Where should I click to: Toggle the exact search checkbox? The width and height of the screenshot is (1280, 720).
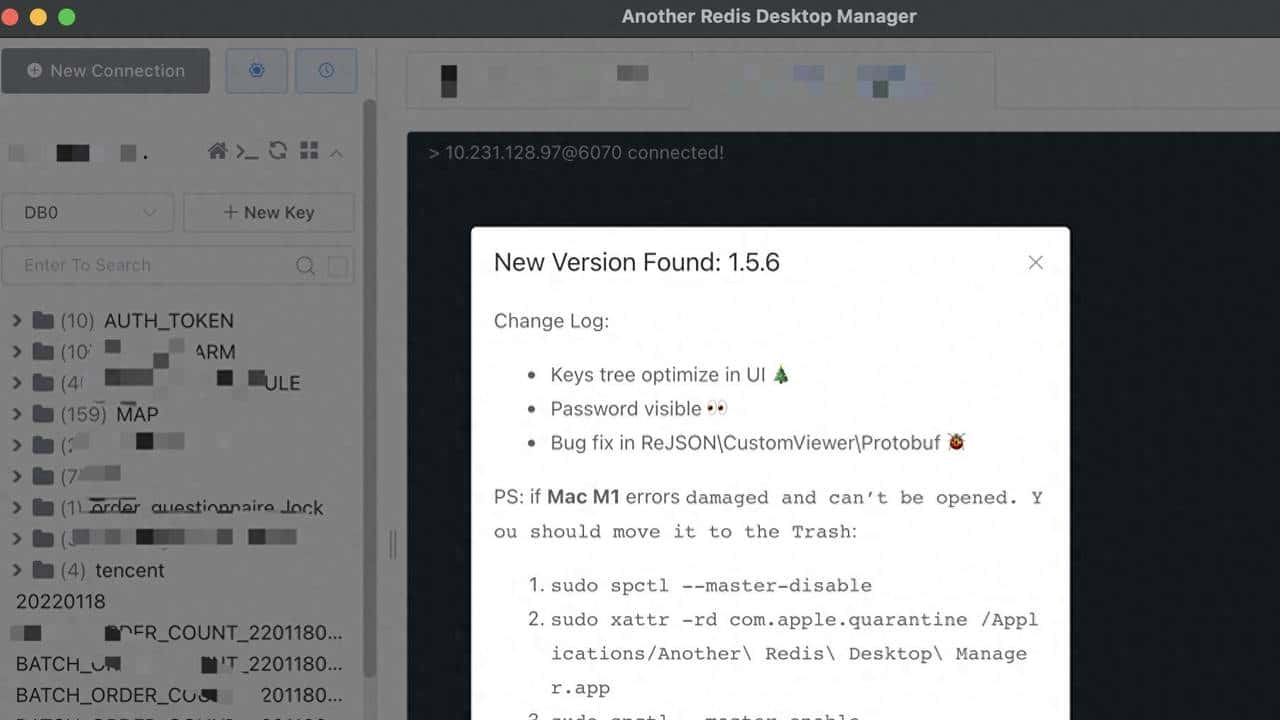[x=338, y=266]
